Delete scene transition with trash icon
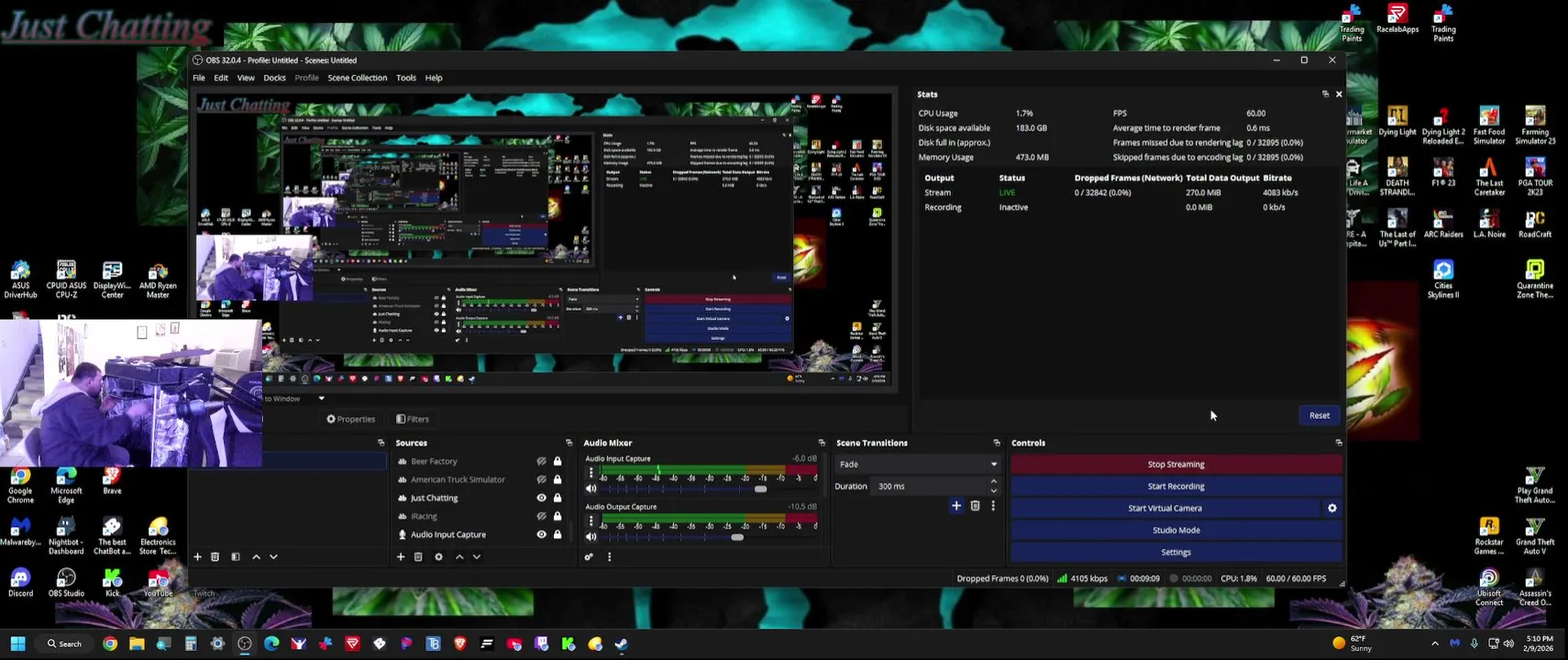The width and height of the screenshot is (1568, 660). click(x=975, y=505)
